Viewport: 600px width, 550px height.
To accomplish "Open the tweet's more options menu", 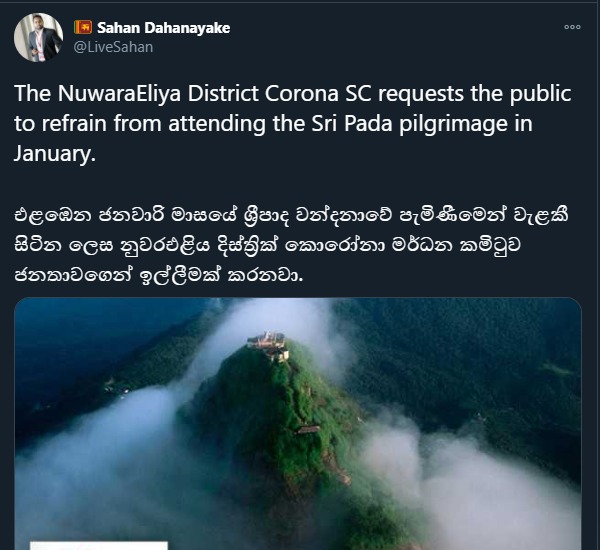I will point(572,27).
